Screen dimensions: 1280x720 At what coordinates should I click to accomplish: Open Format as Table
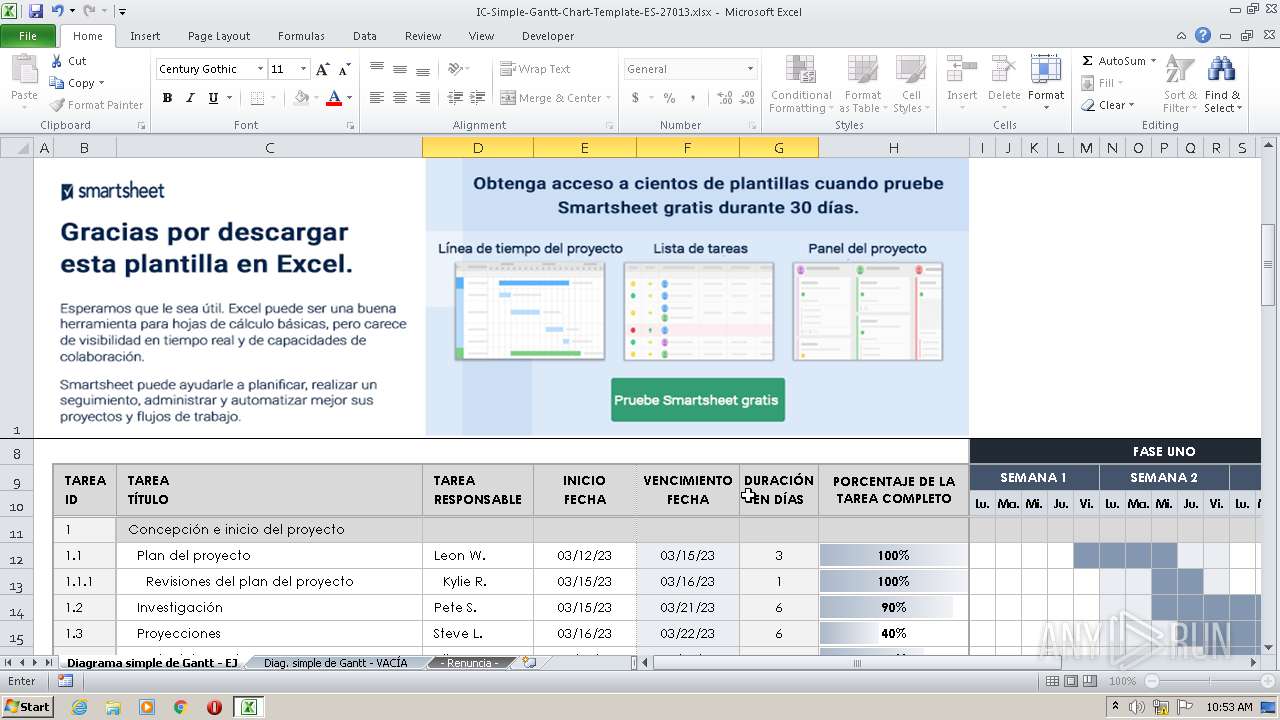[863, 84]
